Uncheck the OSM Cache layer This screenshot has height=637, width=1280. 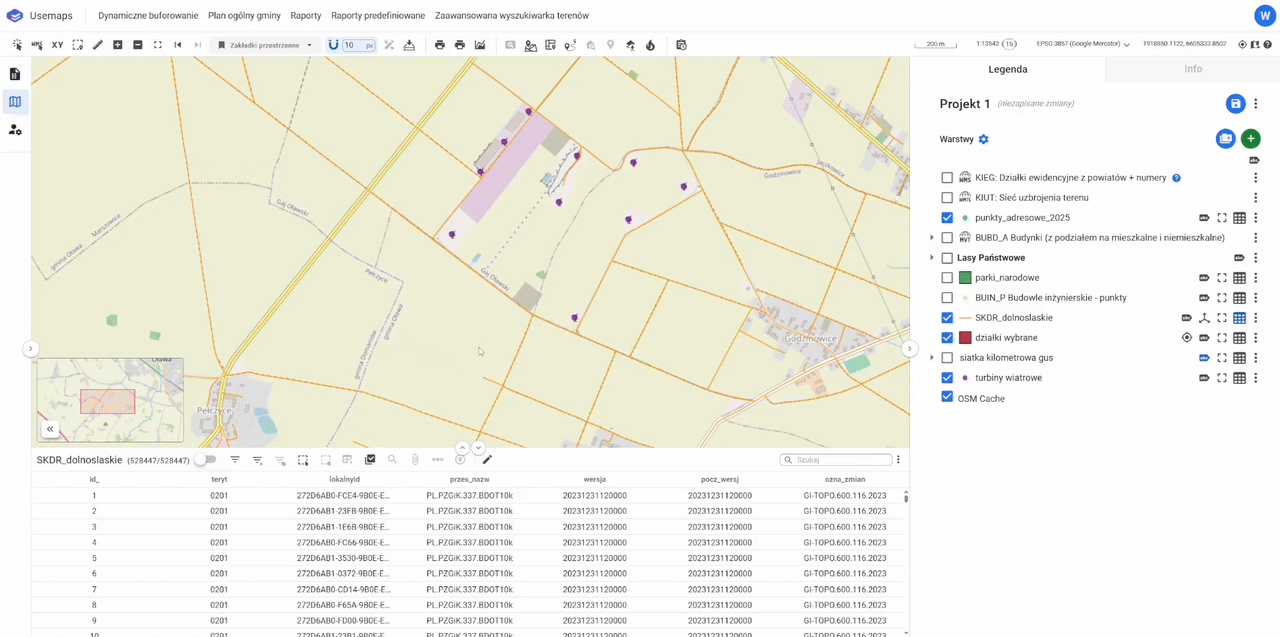[947, 398]
